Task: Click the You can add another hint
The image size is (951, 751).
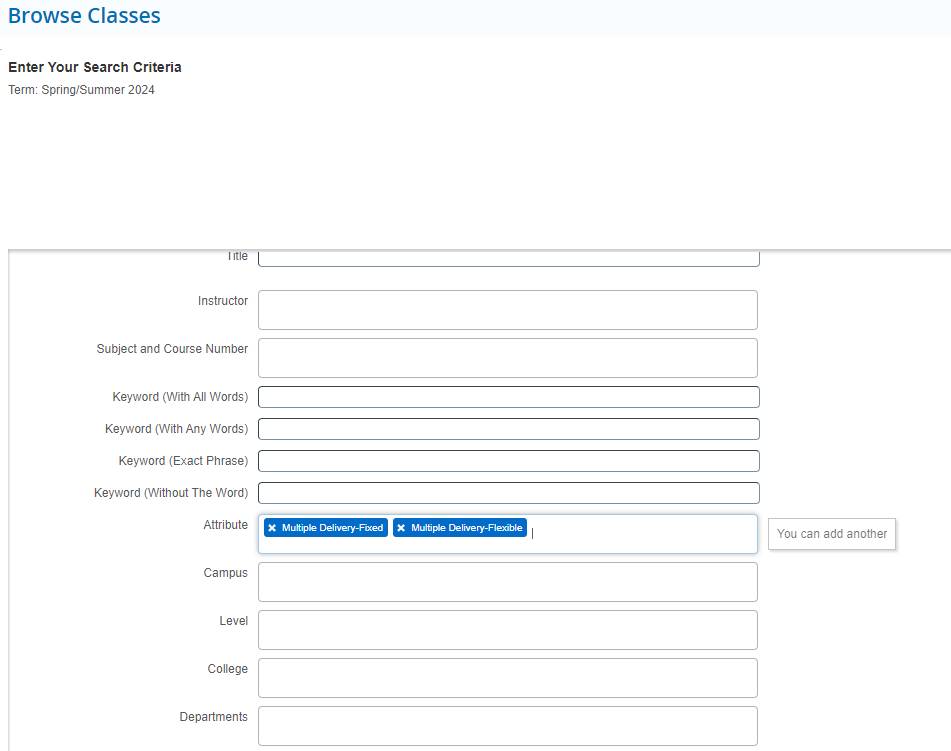Action: (x=831, y=534)
